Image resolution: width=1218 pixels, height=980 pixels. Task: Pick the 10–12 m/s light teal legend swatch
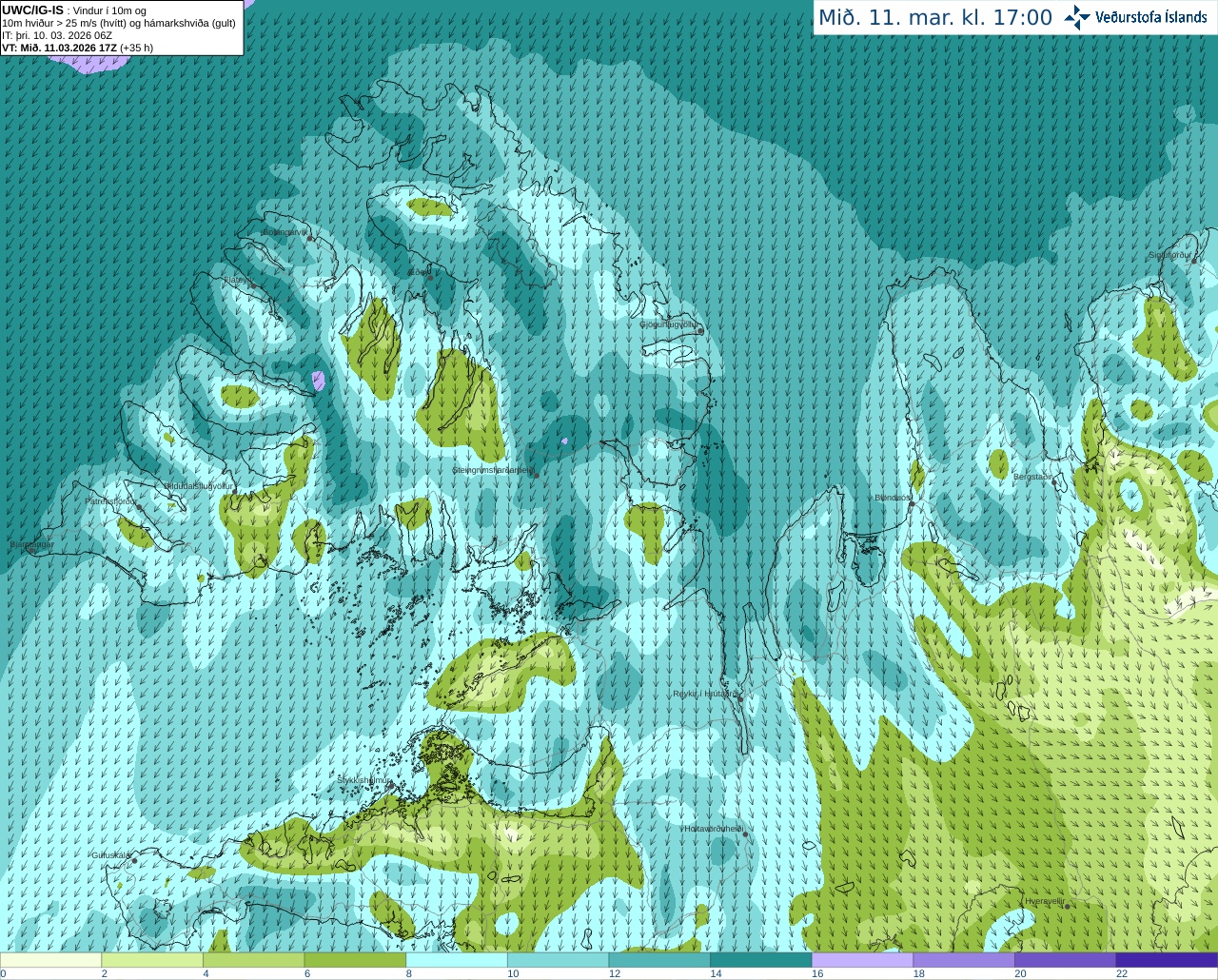pyautogui.click(x=558, y=960)
